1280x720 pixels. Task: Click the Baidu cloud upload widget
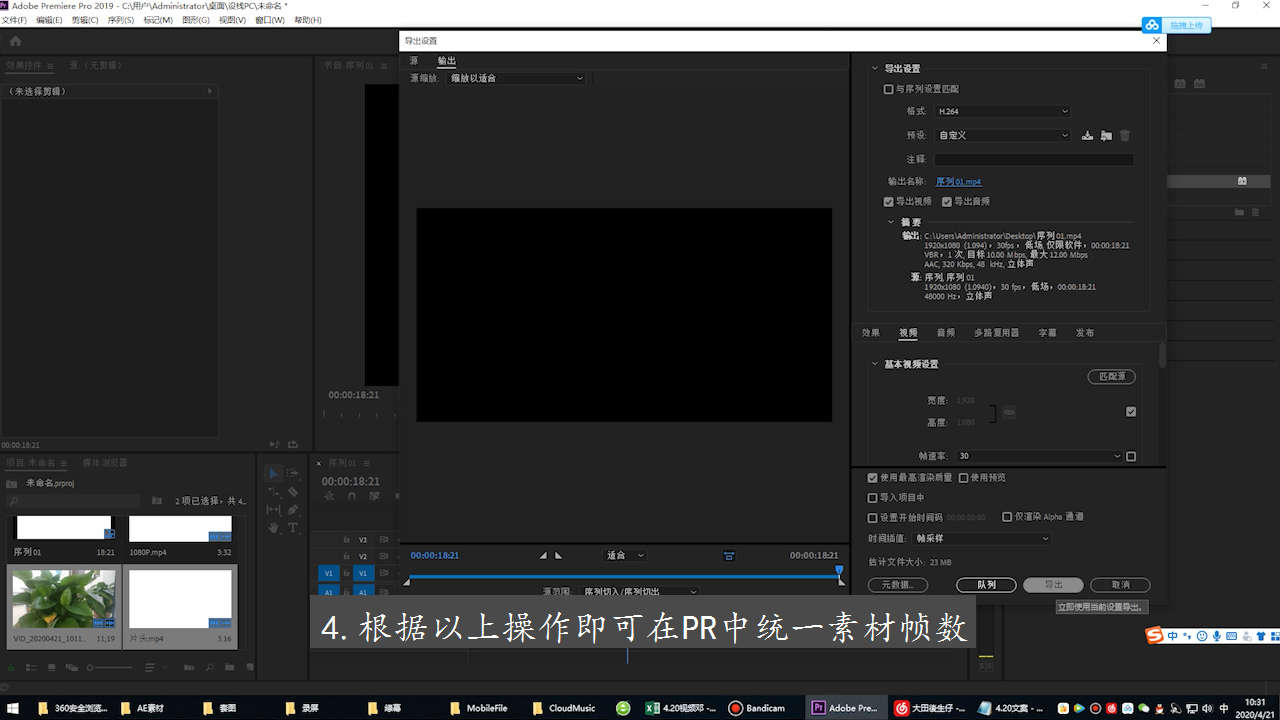1176,25
